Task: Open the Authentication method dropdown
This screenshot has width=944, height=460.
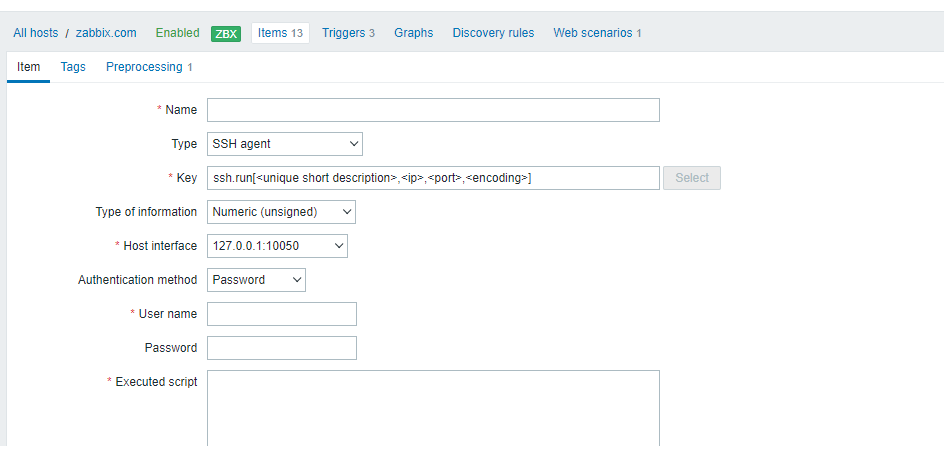Action: pyautogui.click(x=256, y=280)
